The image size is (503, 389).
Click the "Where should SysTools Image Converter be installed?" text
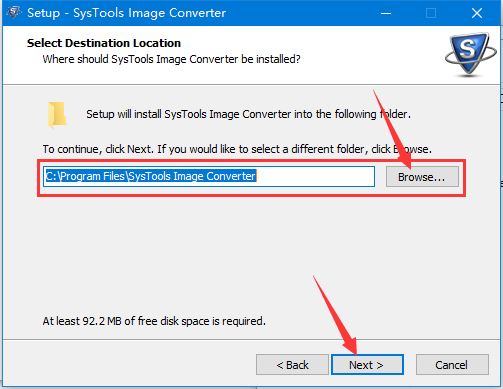(171, 59)
